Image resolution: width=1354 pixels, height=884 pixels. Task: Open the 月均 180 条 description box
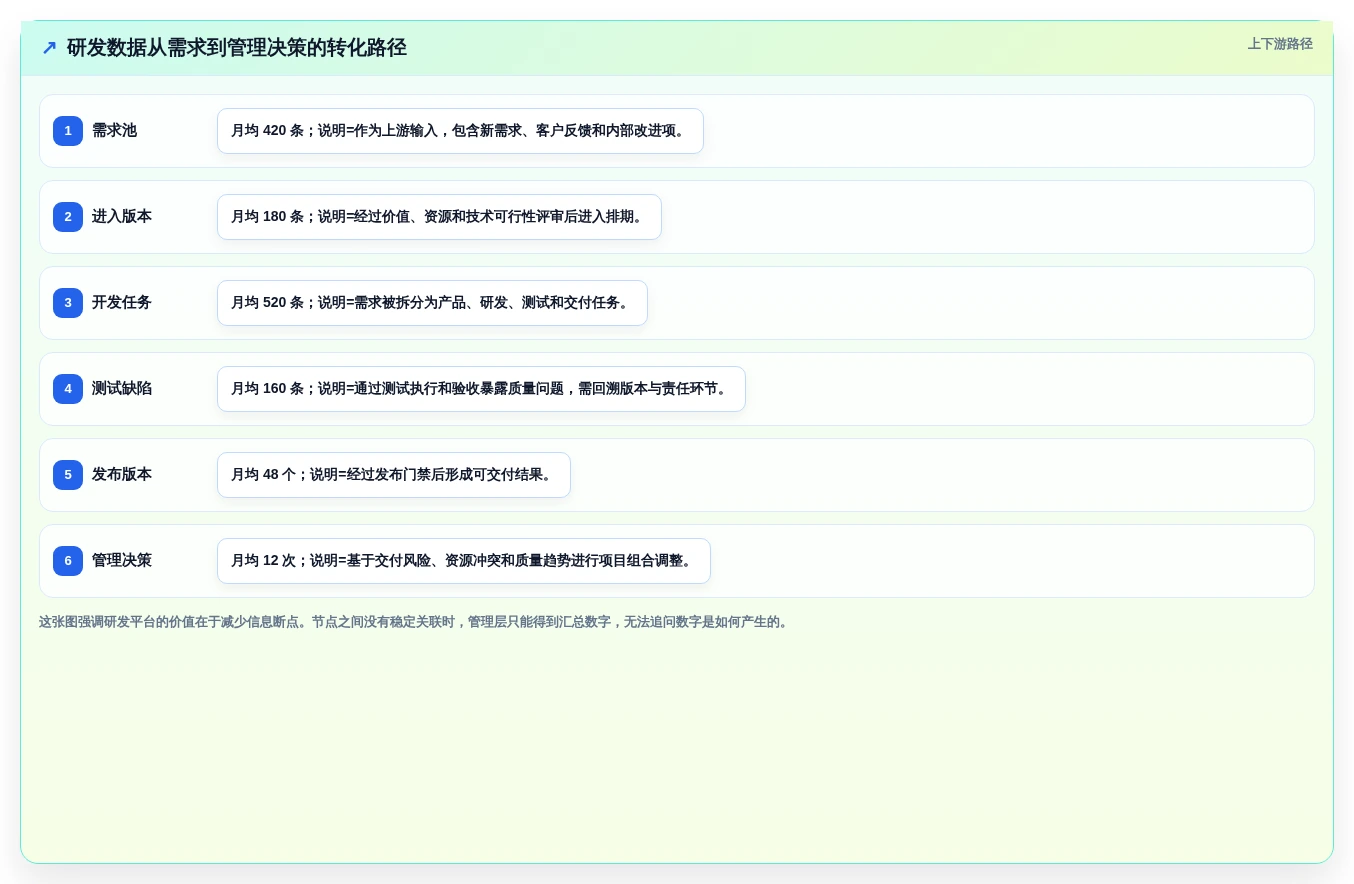pyautogui.click(x=439, y=217)
